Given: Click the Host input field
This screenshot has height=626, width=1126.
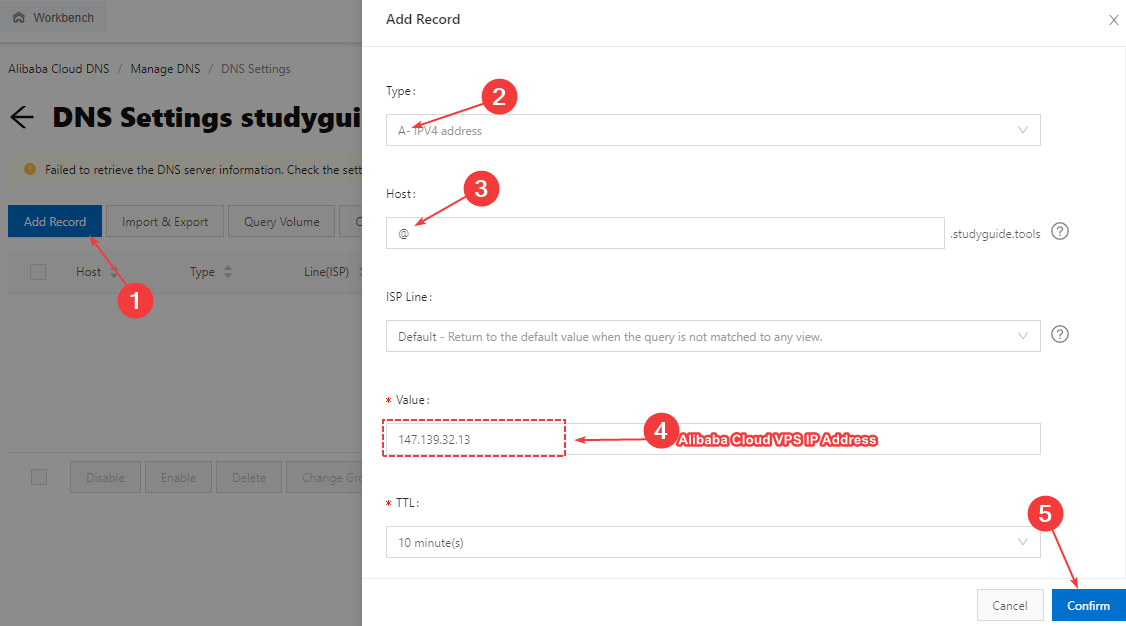Looking at the screenshot, I should pos(665,233).
